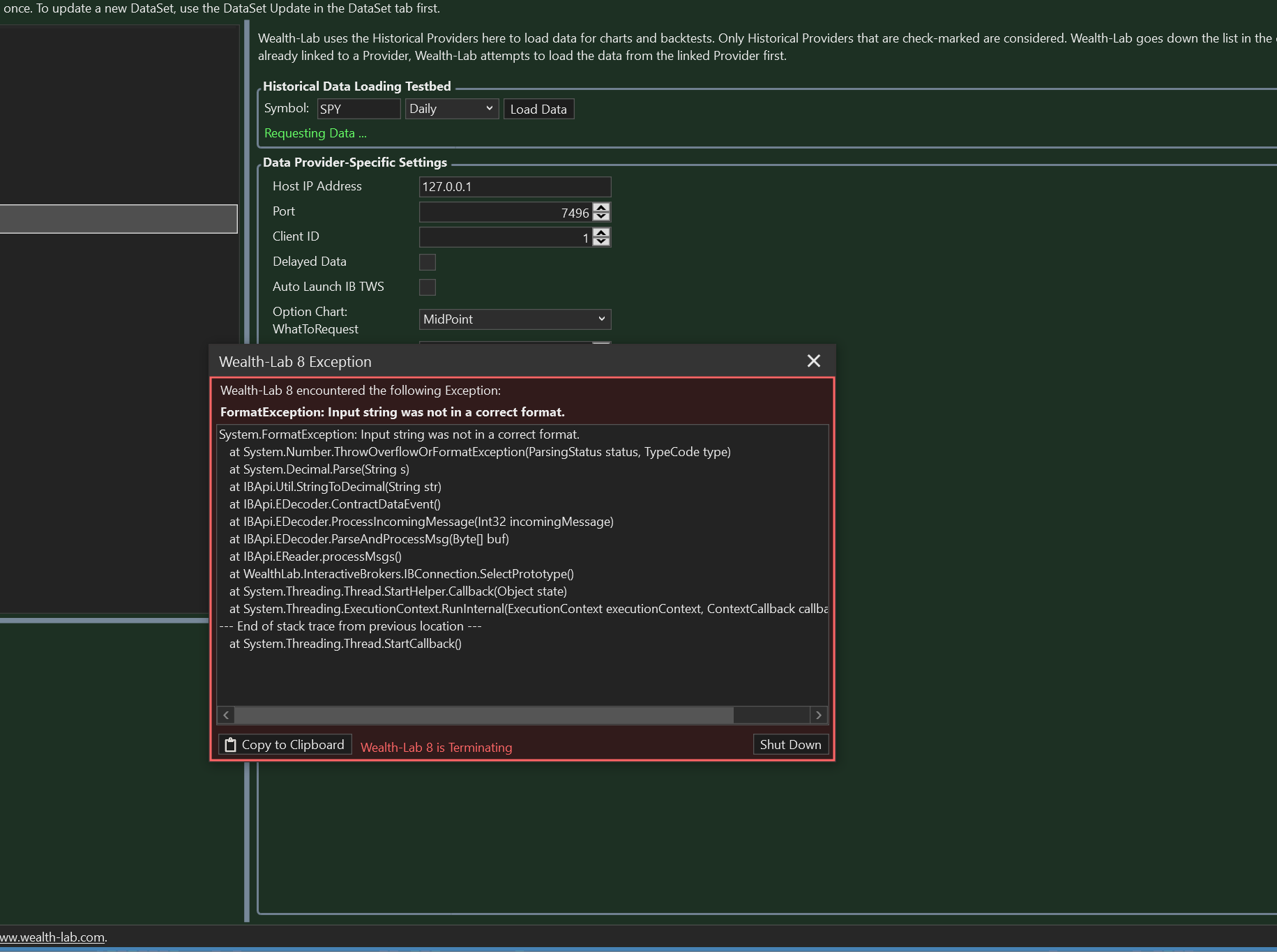Close the Wealth-Lab 8 Exception dialog
Screen dimensions: 1277x952
click(x=813, y=361)
